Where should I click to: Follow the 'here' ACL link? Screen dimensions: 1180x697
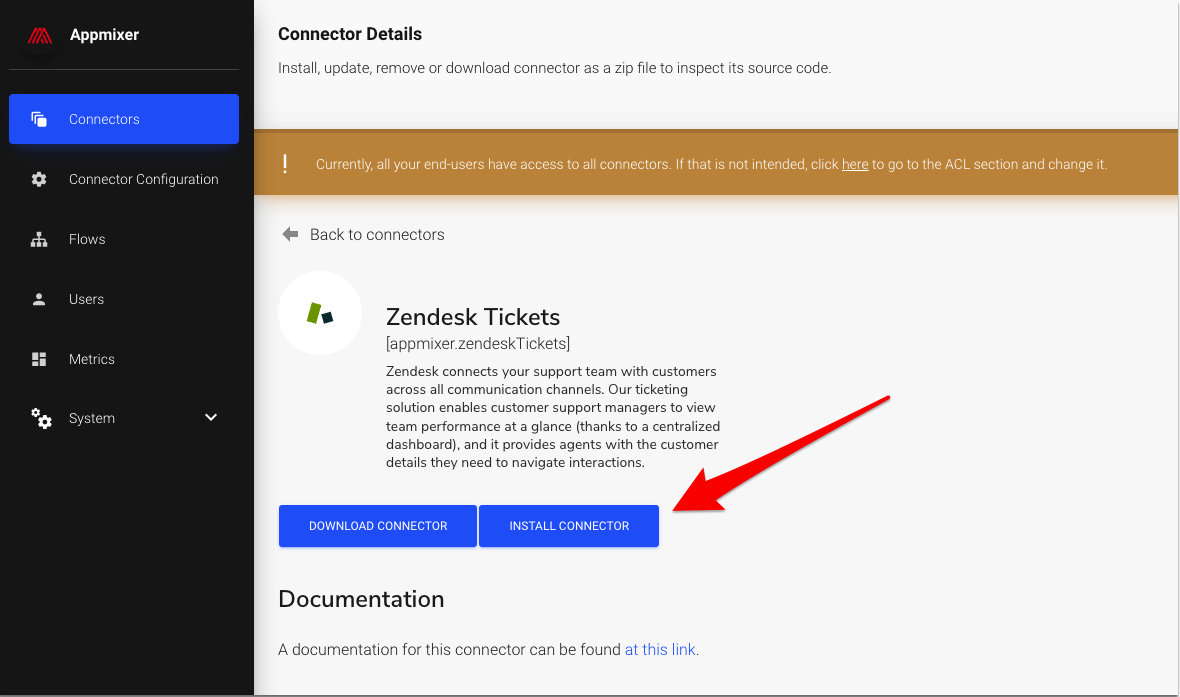[855, 164]
